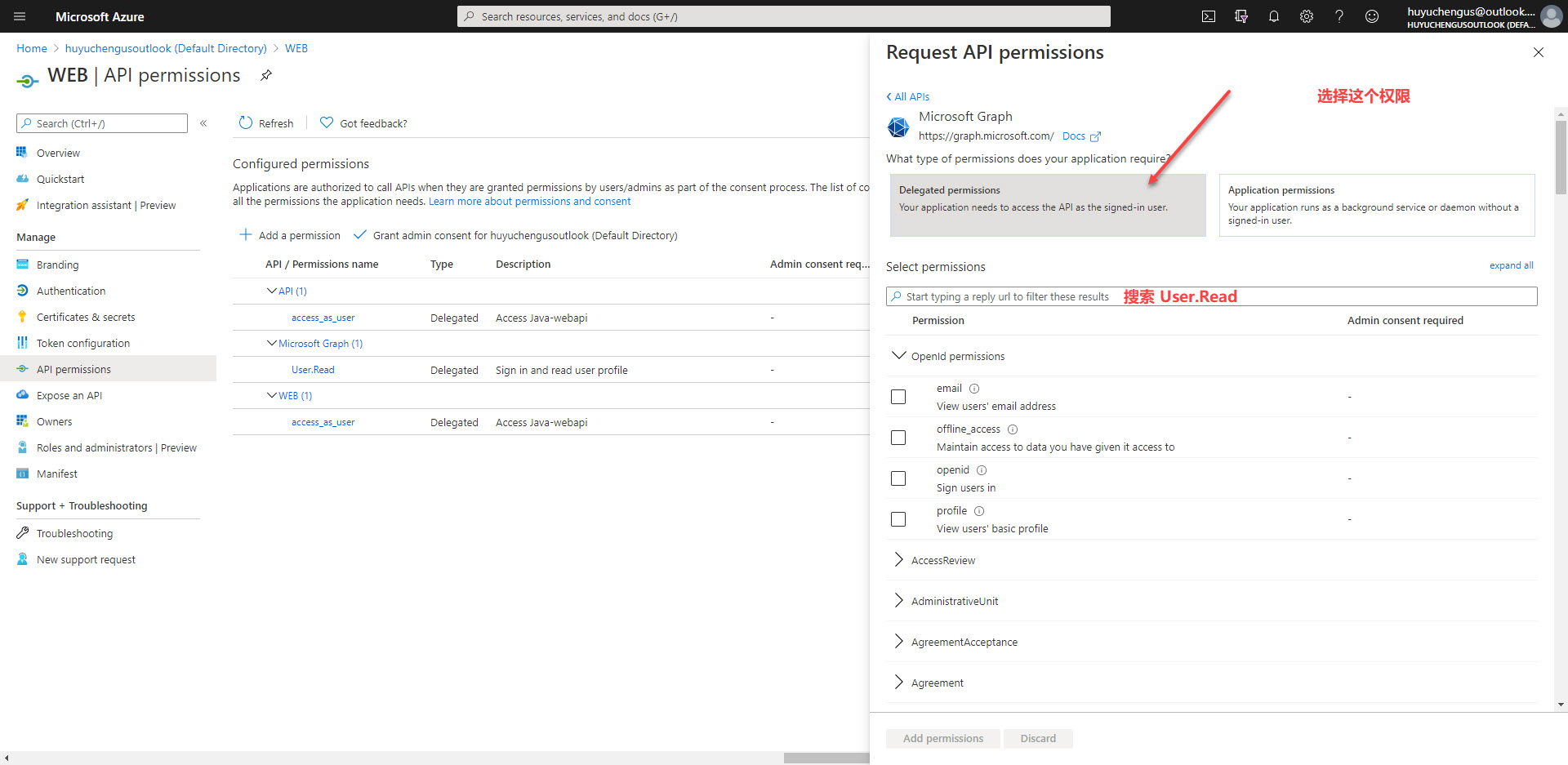
Task: Go to Expose an API menu item
Action: (x=69, y=395)
